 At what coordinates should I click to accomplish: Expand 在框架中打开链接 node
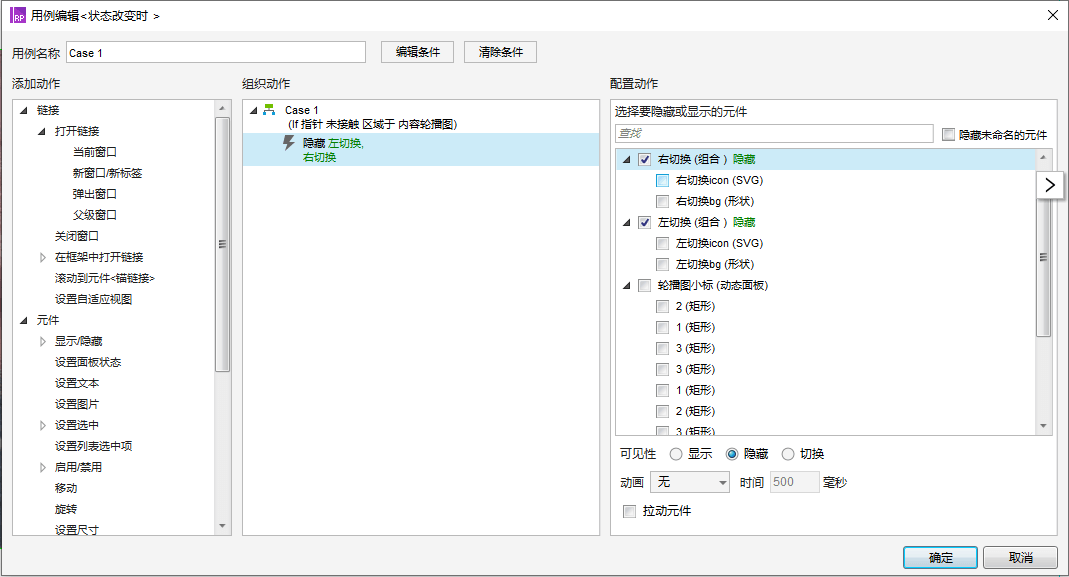[x=42, y=257]
